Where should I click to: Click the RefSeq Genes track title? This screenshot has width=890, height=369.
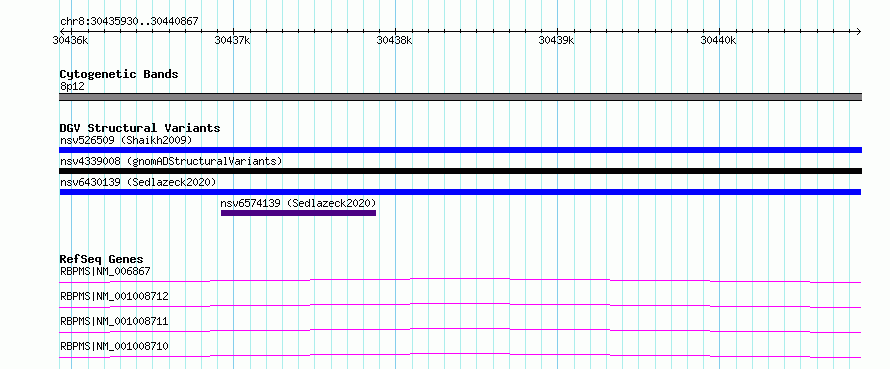tap(102, 260)
